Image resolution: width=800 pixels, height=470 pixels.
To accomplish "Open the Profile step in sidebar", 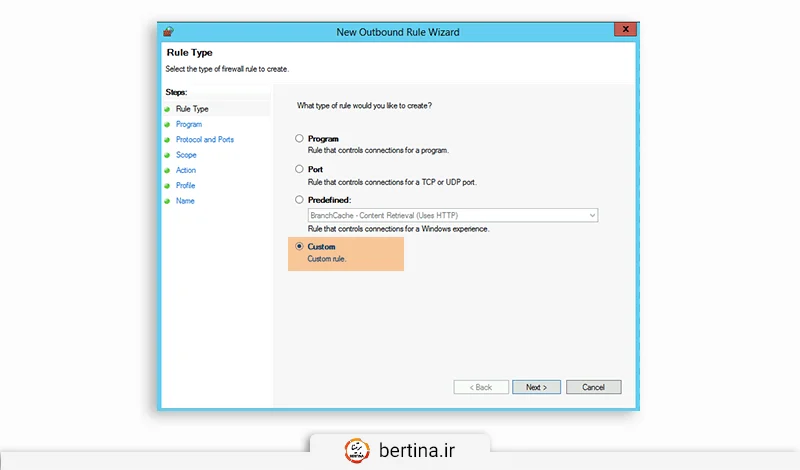I will (x=185, y=186).
